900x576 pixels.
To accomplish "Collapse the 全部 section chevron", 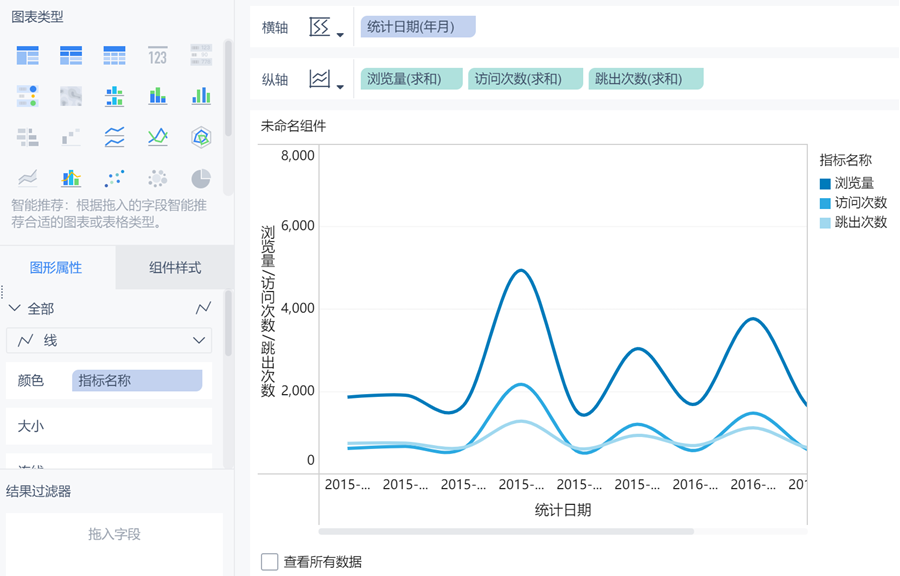I will point(14,309).
